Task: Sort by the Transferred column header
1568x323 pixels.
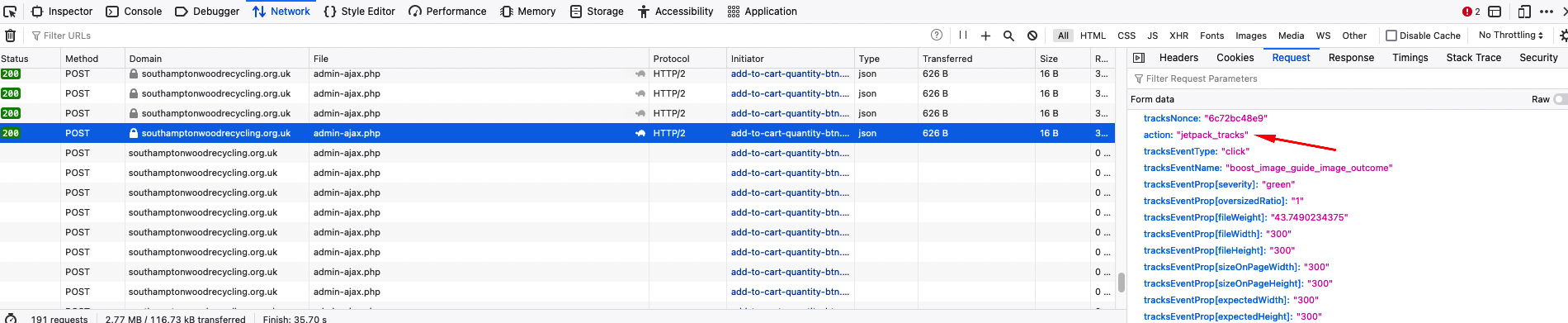Action: 976,59
